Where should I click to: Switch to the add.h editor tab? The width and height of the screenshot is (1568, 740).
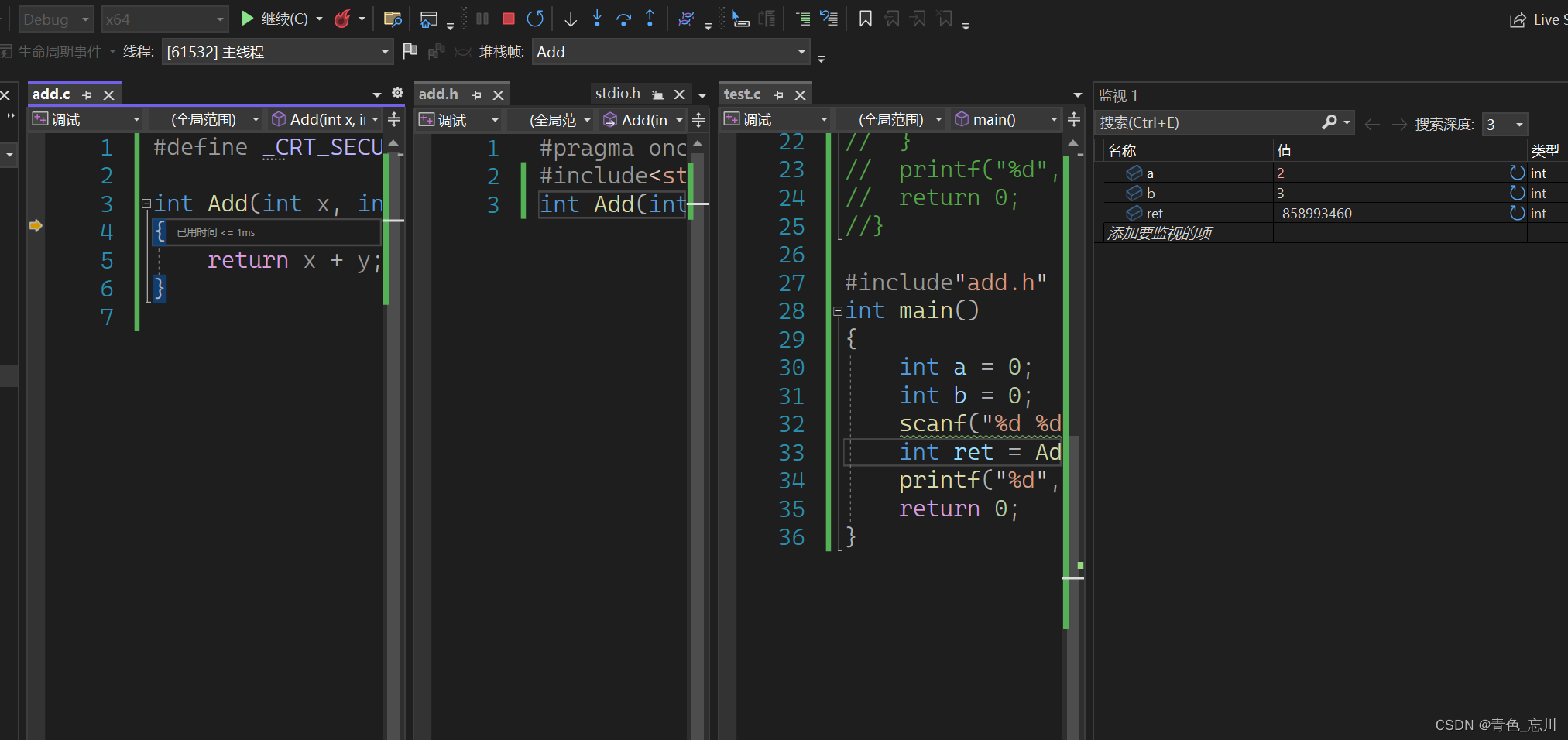(x=438, y=94)
